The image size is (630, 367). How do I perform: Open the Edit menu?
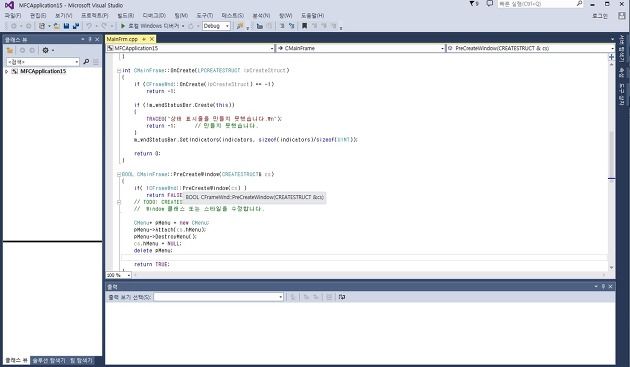pos(38,15)
